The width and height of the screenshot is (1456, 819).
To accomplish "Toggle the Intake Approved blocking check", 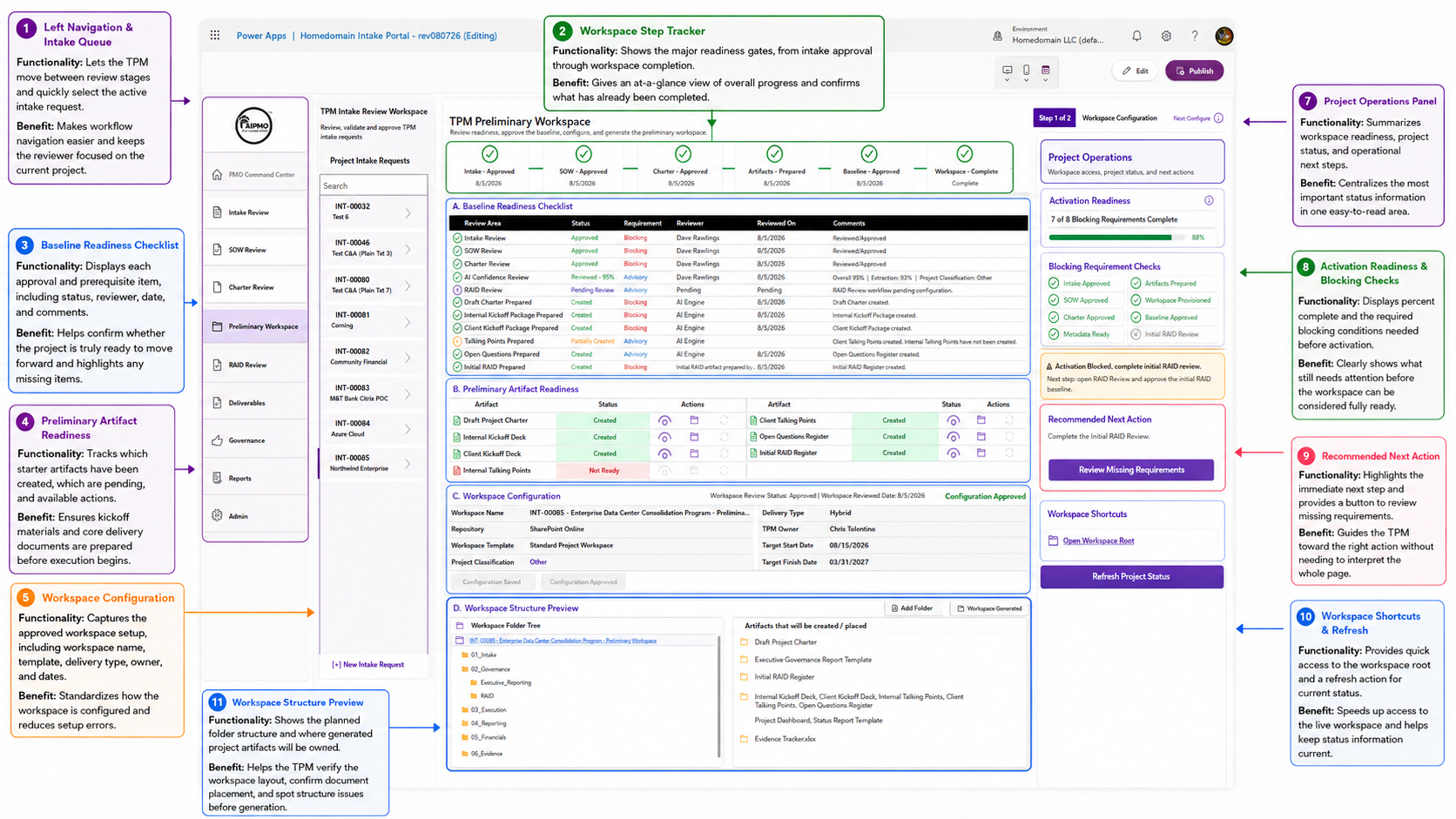I will (x=1054, y=284).
